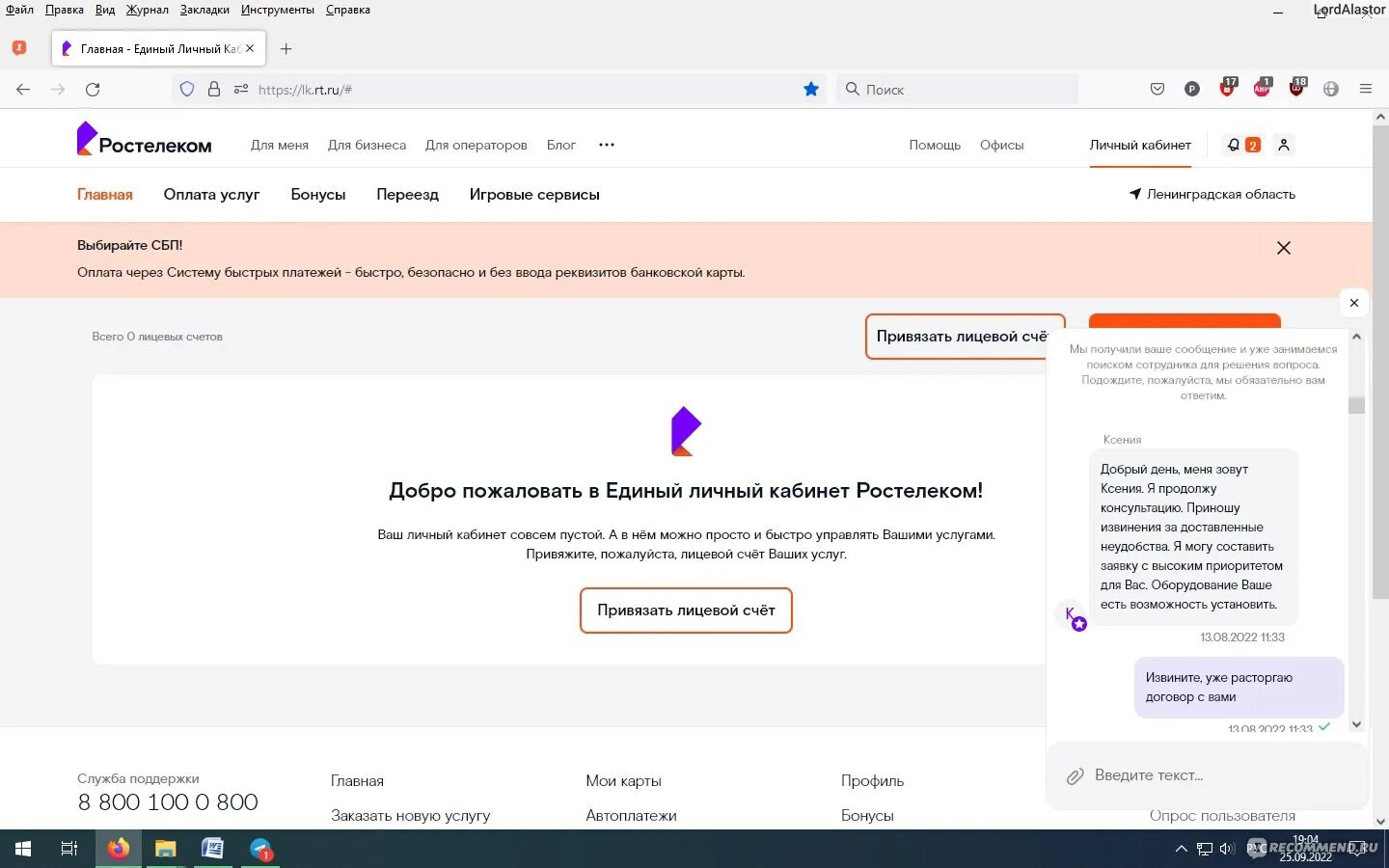1389x868 pixels.
Task: Click footer link Мои карты
Action: point(623,780)
